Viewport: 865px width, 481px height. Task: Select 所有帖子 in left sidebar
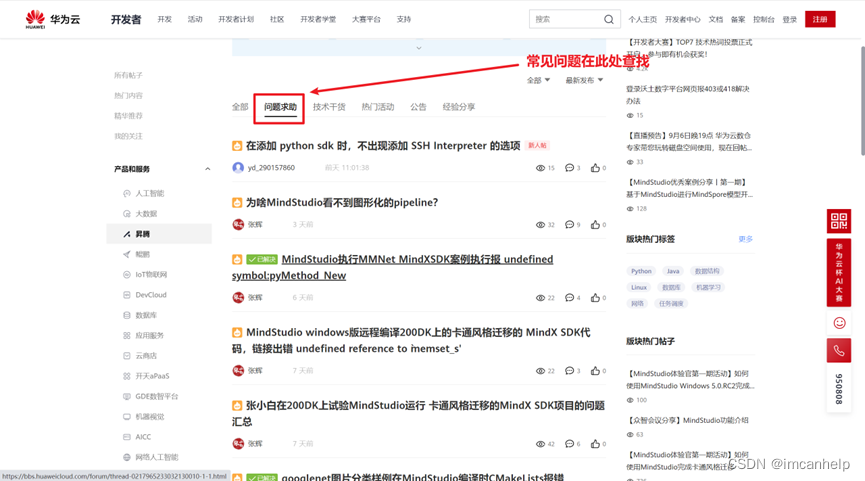point(128,76)
